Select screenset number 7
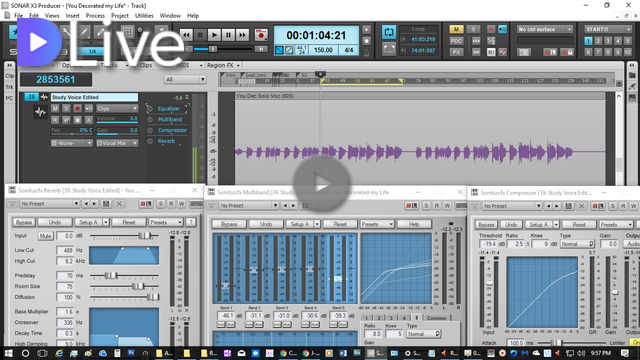This screenshot has height=360, width=640. click(x=598, y=52)
